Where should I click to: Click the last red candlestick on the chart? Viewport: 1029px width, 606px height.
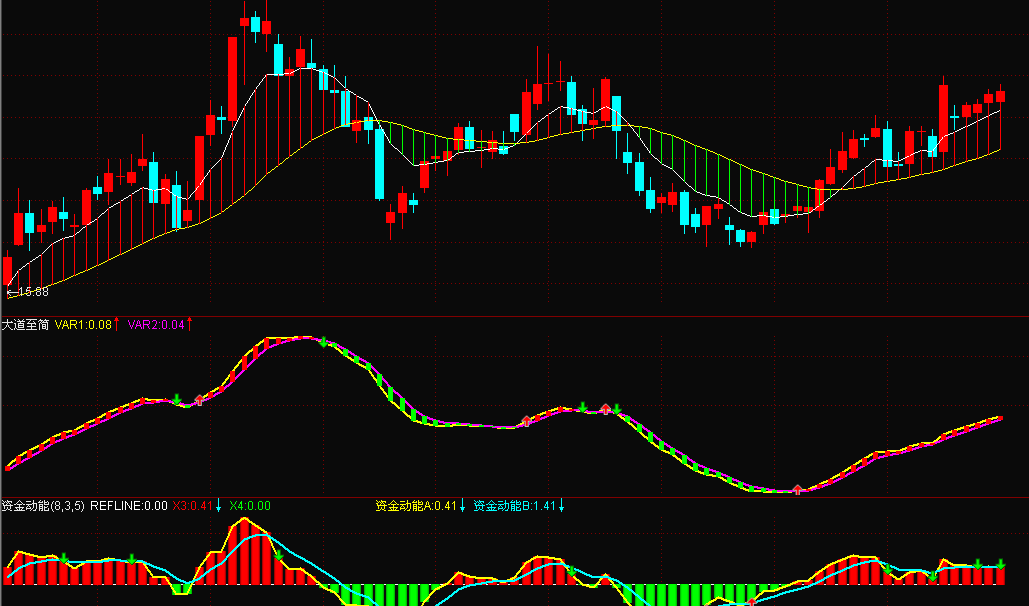(x=1000, y=95)
